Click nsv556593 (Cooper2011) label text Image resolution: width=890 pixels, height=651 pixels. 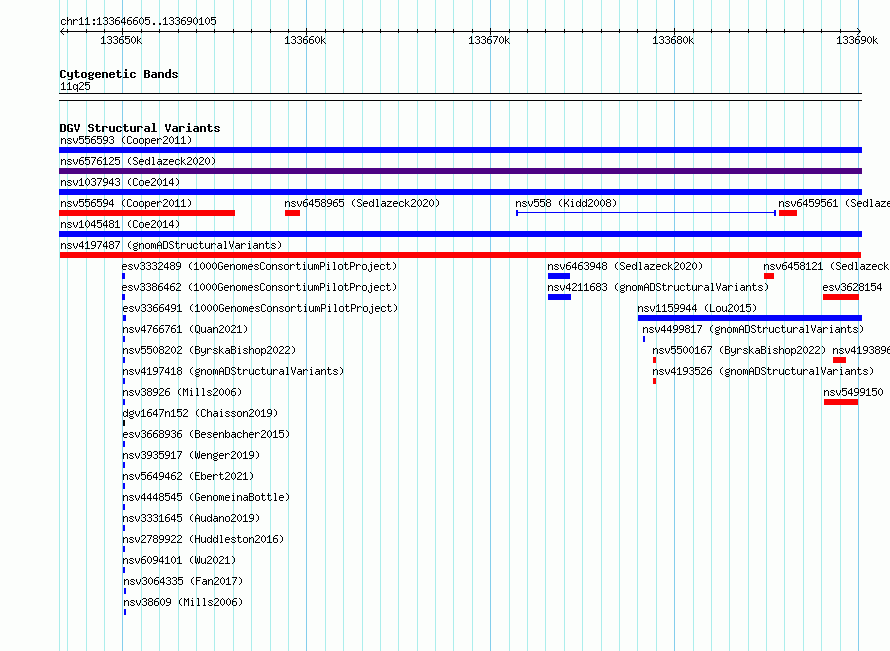[x=126, y=140]
